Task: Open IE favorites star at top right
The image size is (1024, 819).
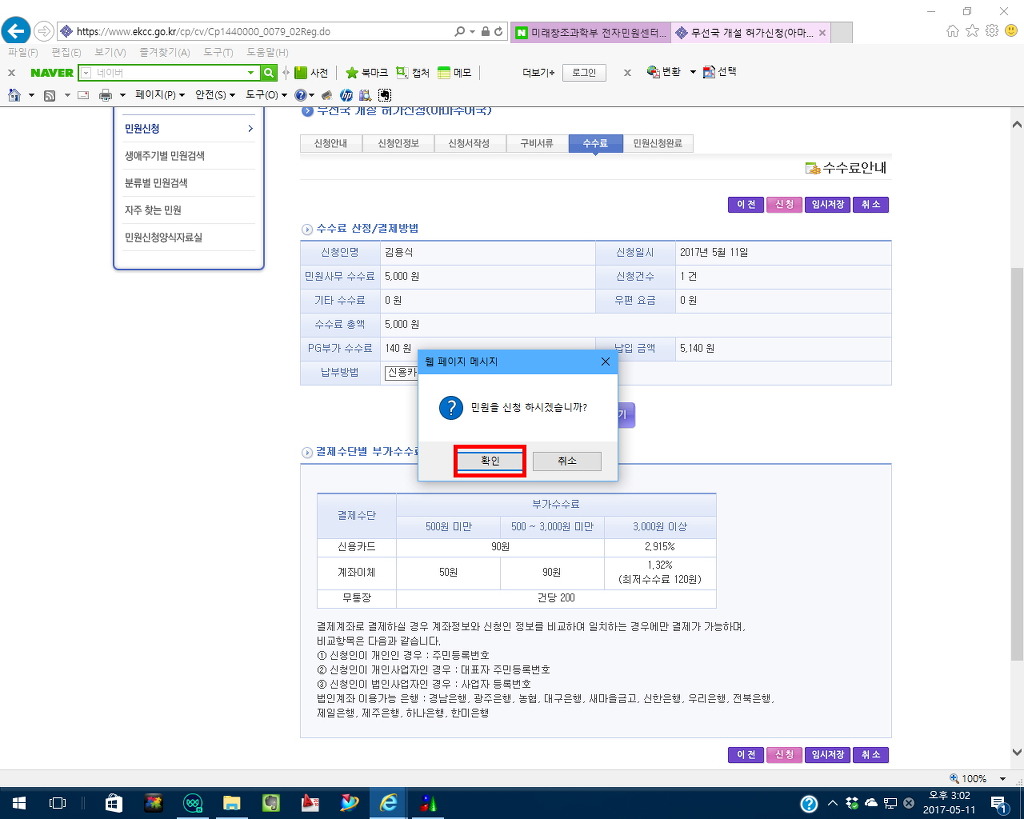Action: click(972, 31)
